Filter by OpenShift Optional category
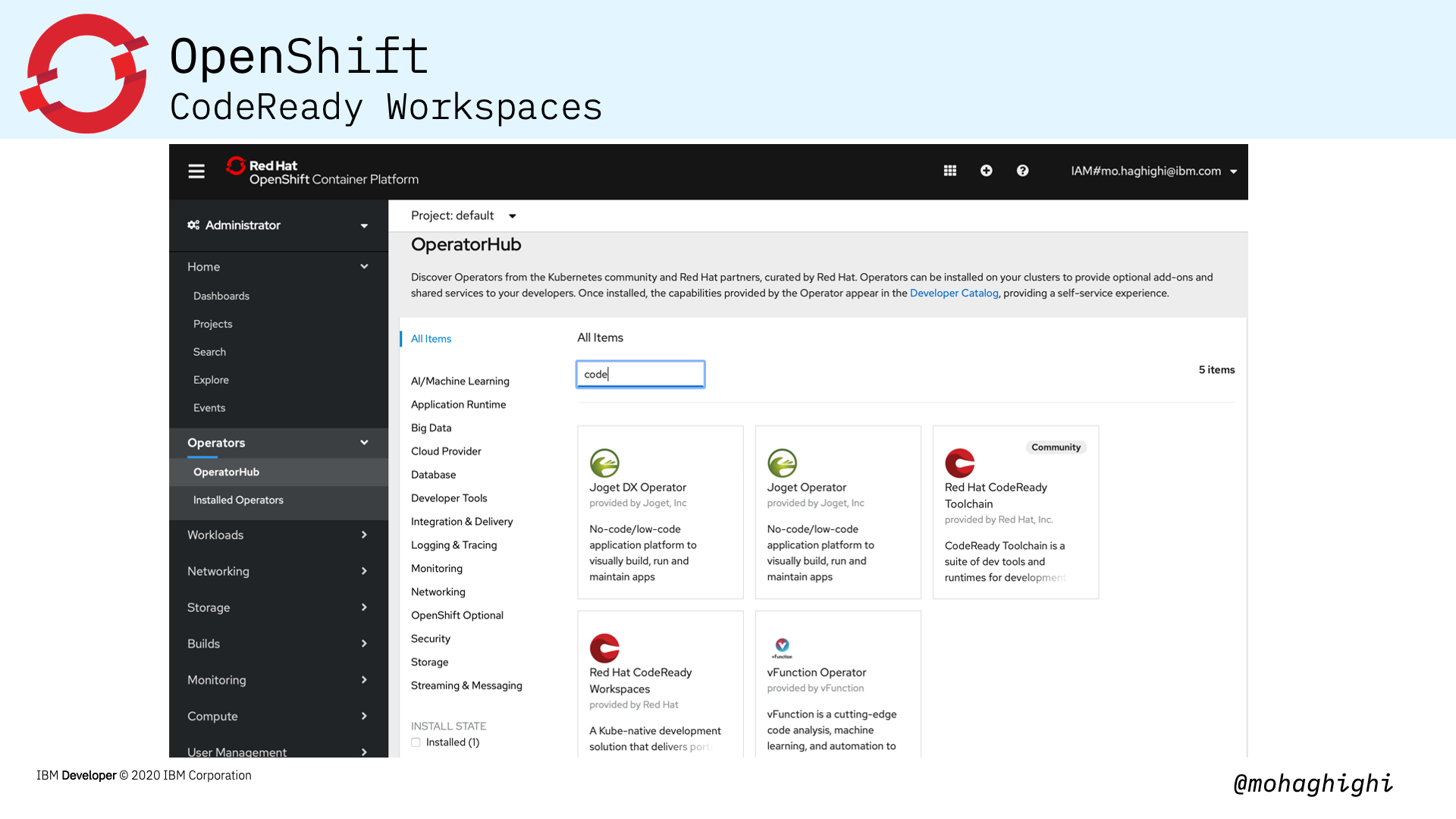The width and height of the screenshot is (1456, 819). pos(457,616)
